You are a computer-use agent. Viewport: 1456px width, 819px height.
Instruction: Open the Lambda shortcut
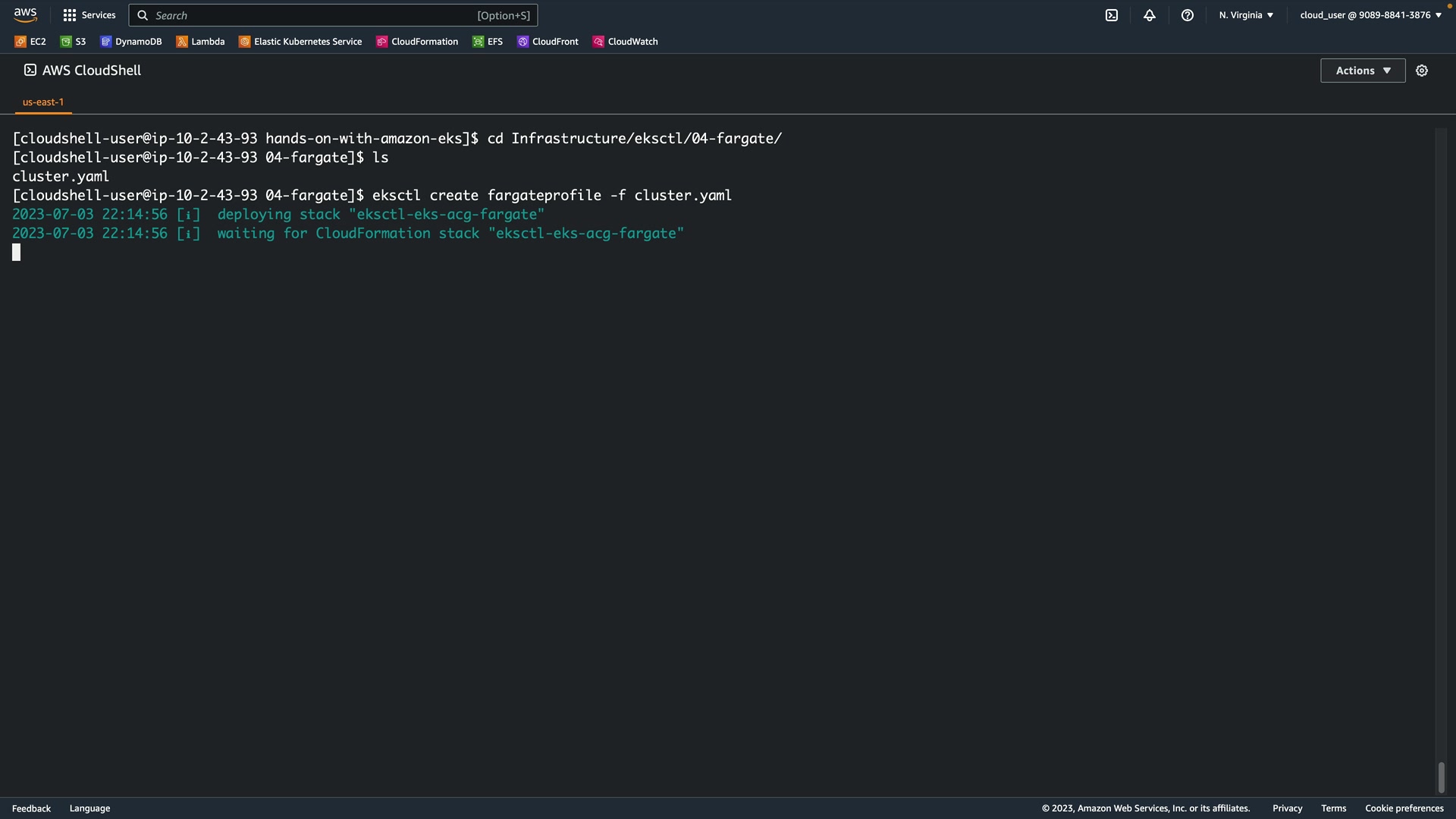200,42
